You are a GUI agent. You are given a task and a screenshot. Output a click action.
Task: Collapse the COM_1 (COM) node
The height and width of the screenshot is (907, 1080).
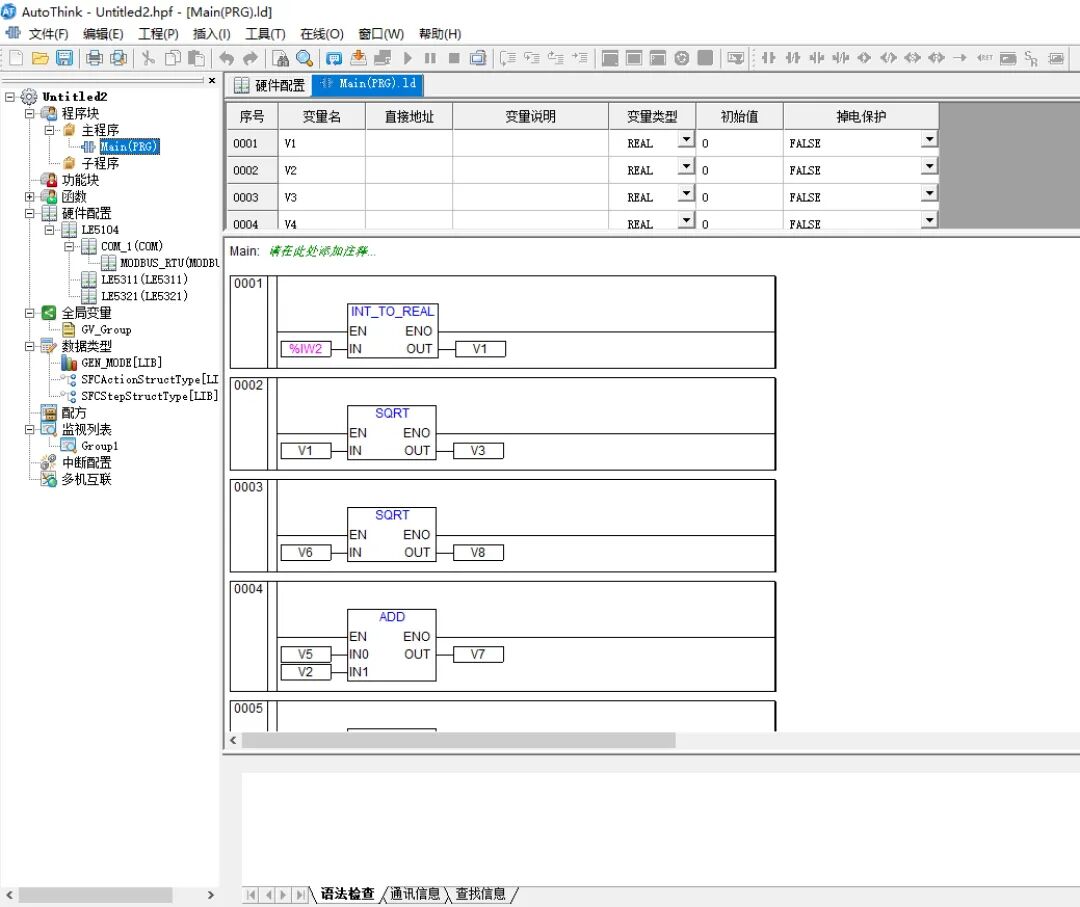pos(70,247)
